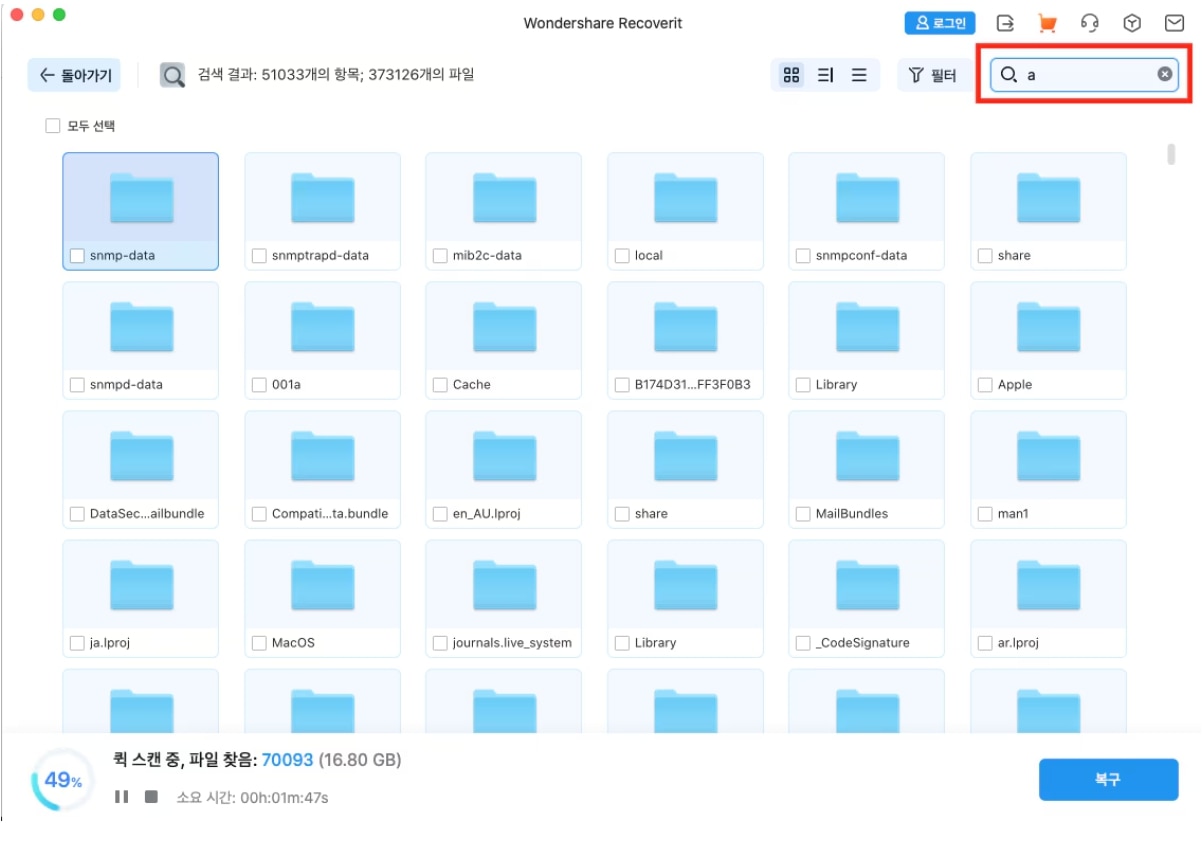Select the Apple folder checkbox
Image resolution: width=1202 pixels, height=841 pixels.
(x=985, y=385)
